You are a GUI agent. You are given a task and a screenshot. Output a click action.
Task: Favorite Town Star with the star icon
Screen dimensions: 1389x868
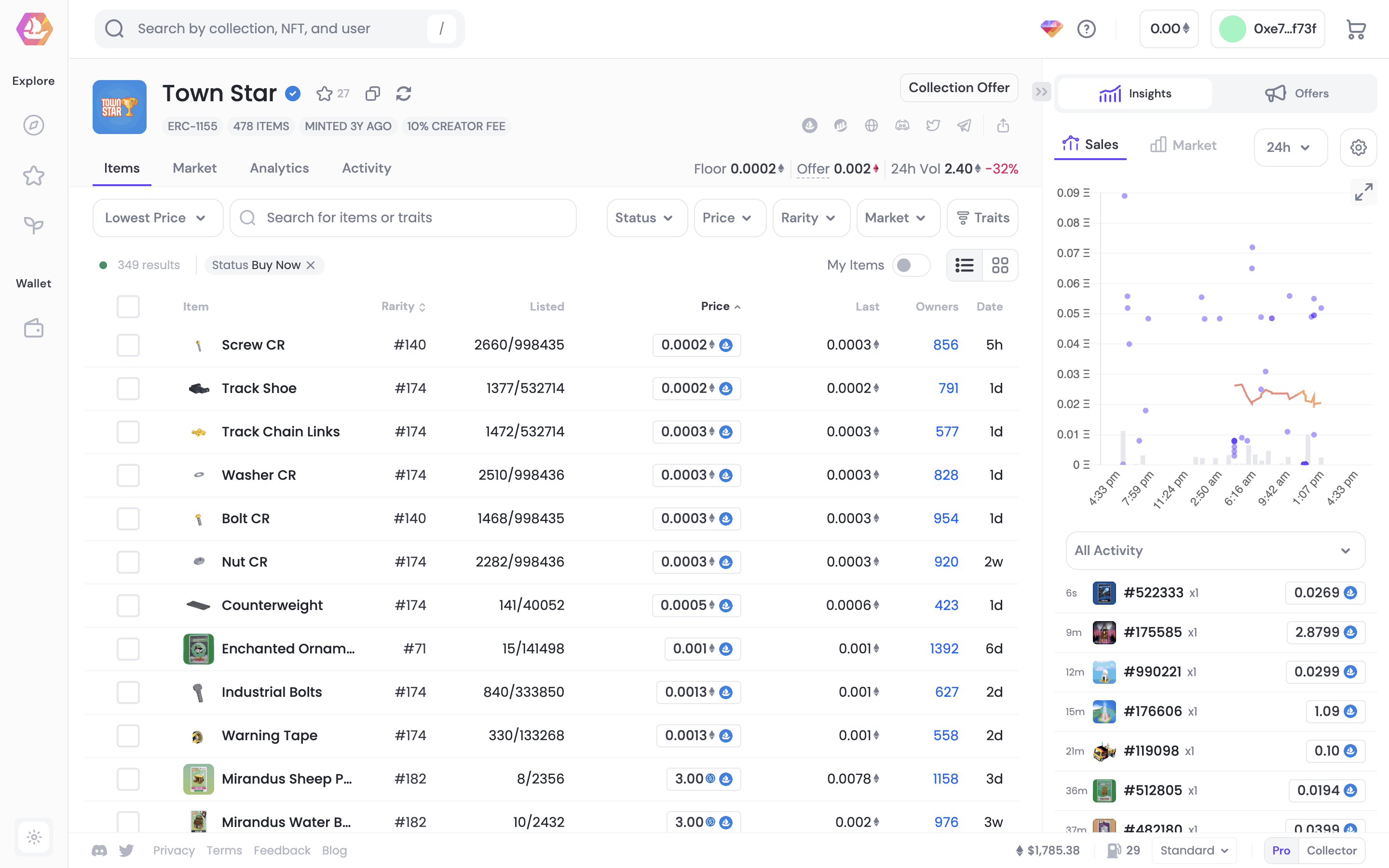[324, 94]
